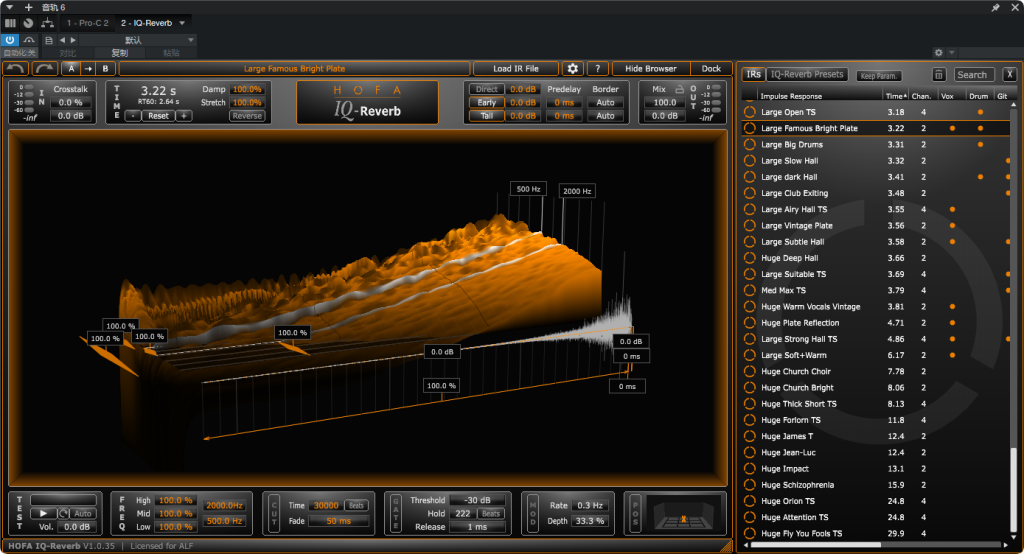This screenshot has width=1024, height=554.
Task: Click the 复制 copy button
Action: (x=120, y=53)
